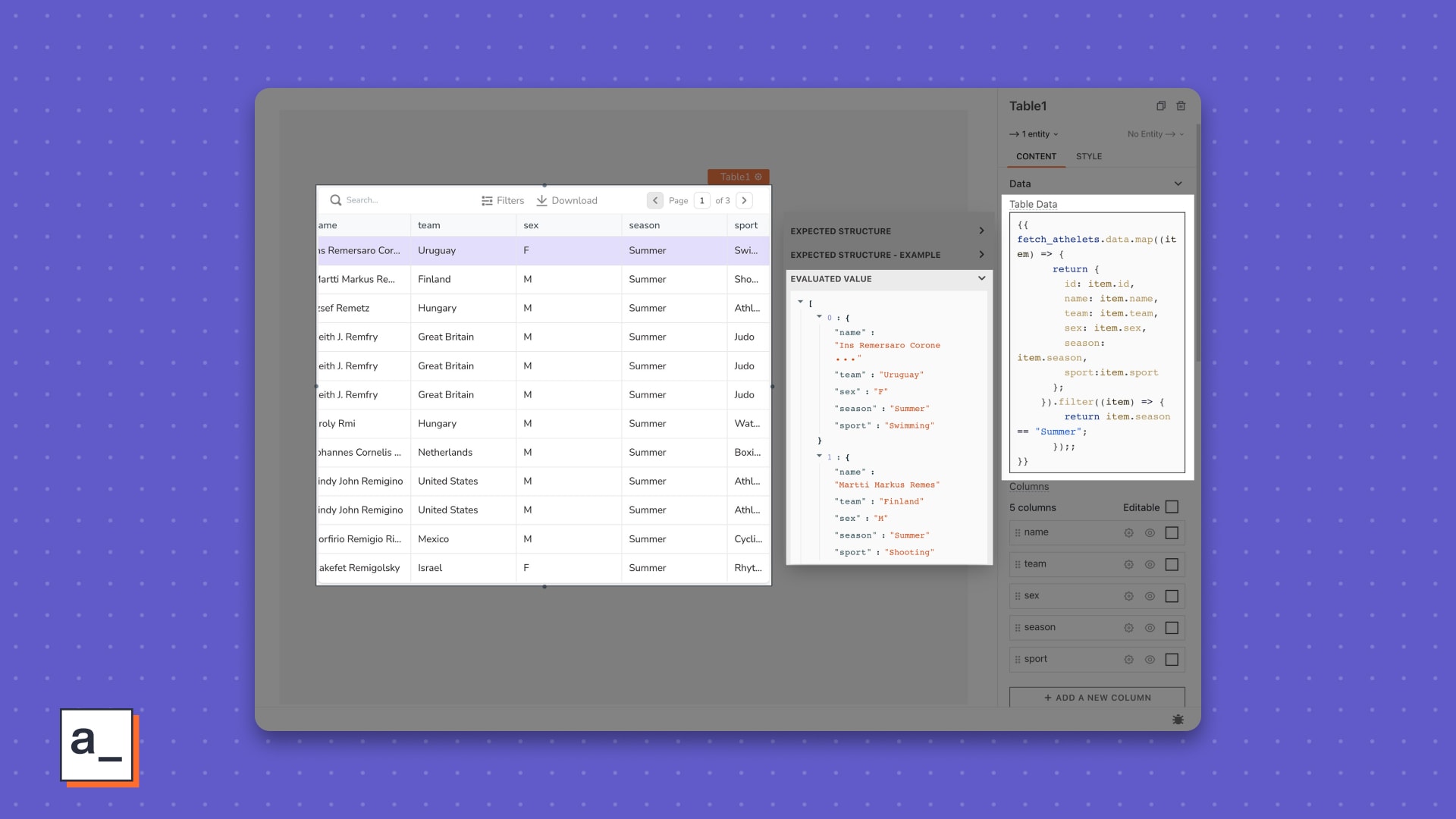Click the eye icon on the season column
Viewport: 1456px width, 819px height.
coord(1150,627)
